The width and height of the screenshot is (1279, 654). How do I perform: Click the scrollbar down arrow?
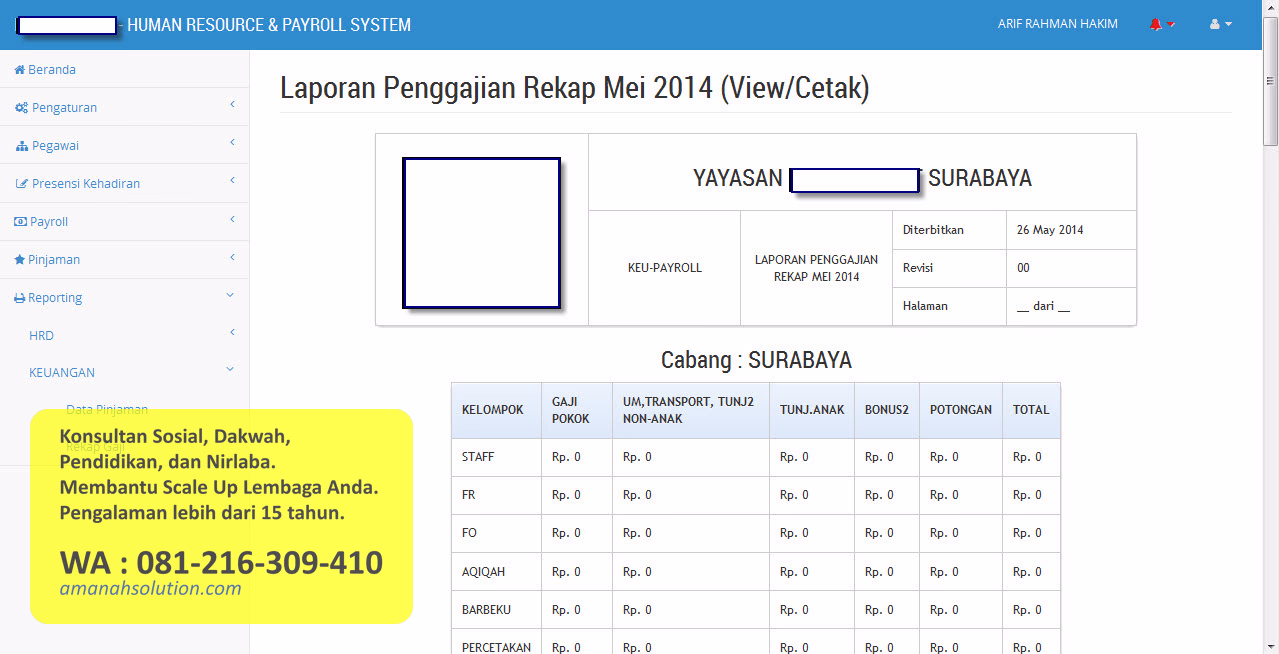pyautogui.click(x=1270, y=646)
